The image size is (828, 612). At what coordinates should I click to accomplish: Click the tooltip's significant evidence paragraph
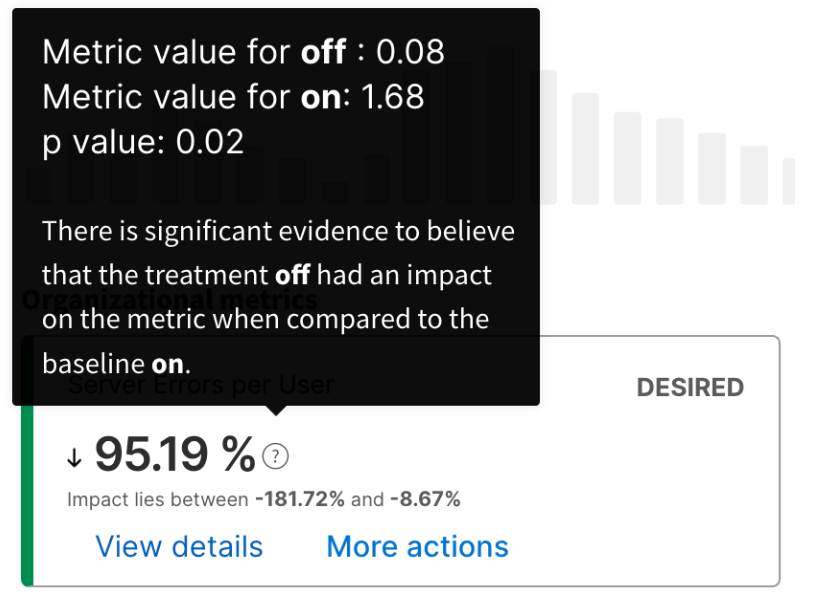click(x=278, y=298)
